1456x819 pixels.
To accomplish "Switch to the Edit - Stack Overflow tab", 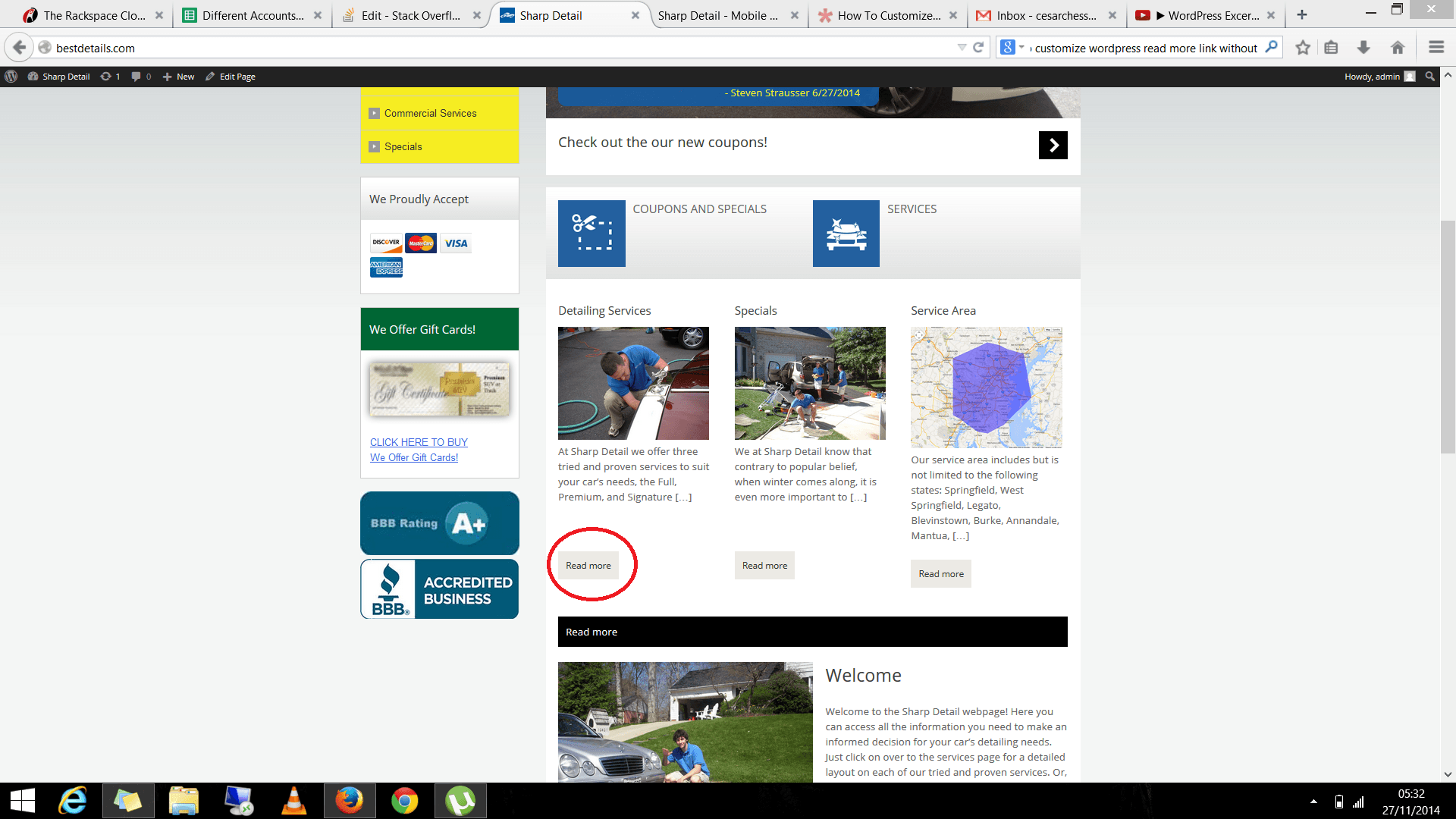I will (x=410, y=15).
